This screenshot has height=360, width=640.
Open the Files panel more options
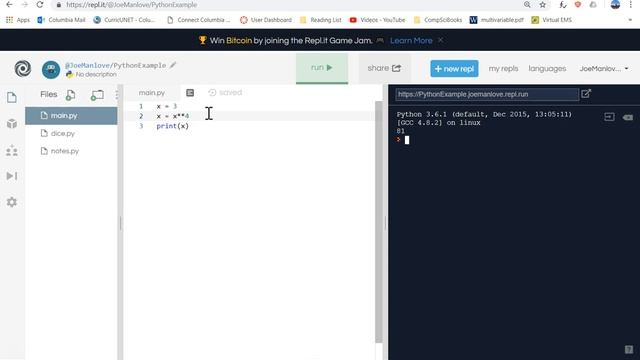point(117,95)
